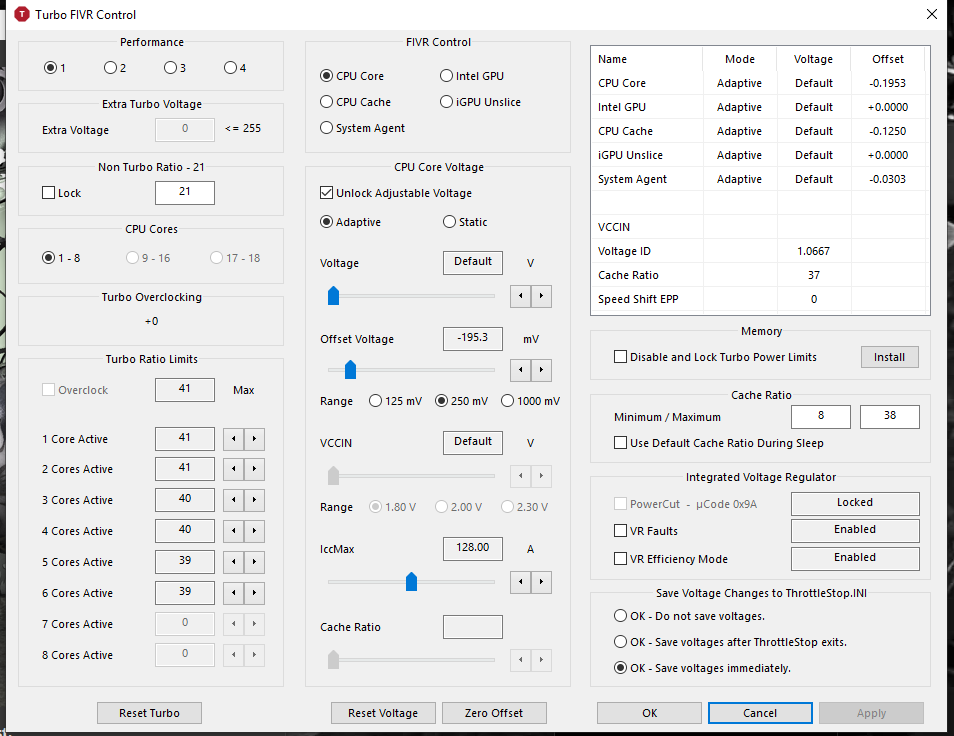
Task: Set offset range to 125 mV
Action: coord(395,401)
